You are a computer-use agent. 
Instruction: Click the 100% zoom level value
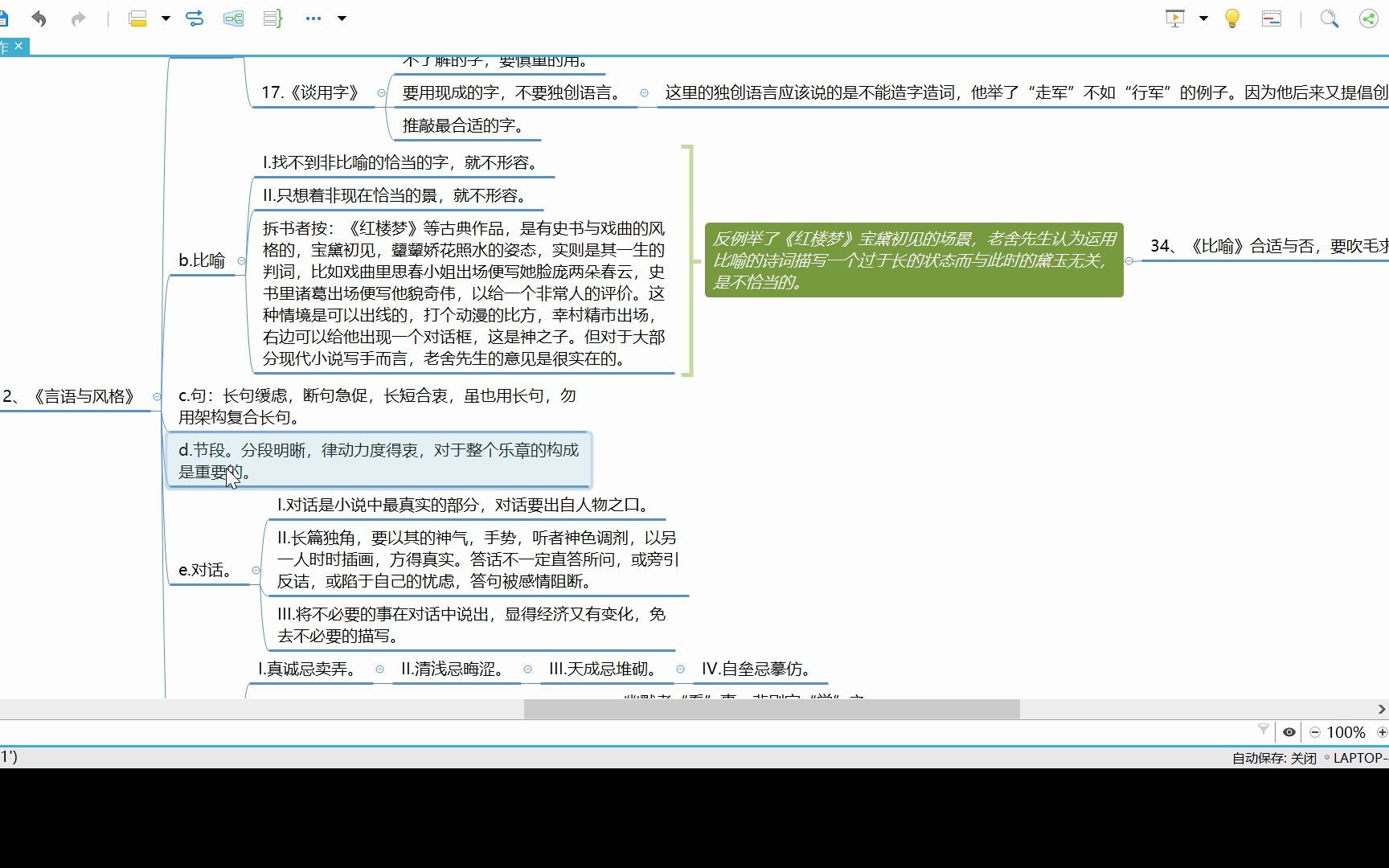1346,732
